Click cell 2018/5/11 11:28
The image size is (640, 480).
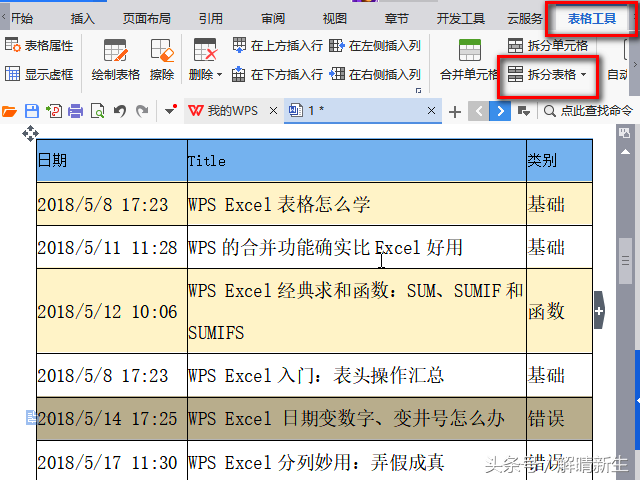pyautogui.click(x=112, y=247)
